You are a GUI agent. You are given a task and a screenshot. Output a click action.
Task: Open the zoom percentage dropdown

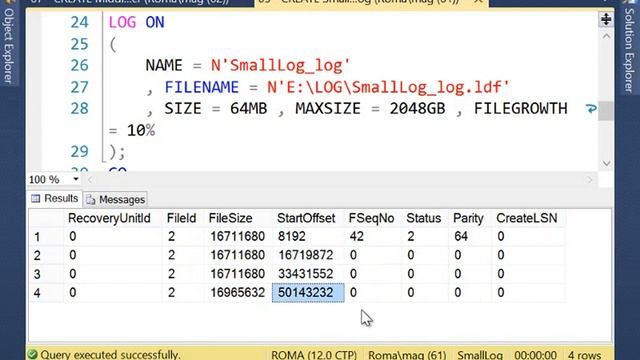pyautogui.click(x=76, y=179)
